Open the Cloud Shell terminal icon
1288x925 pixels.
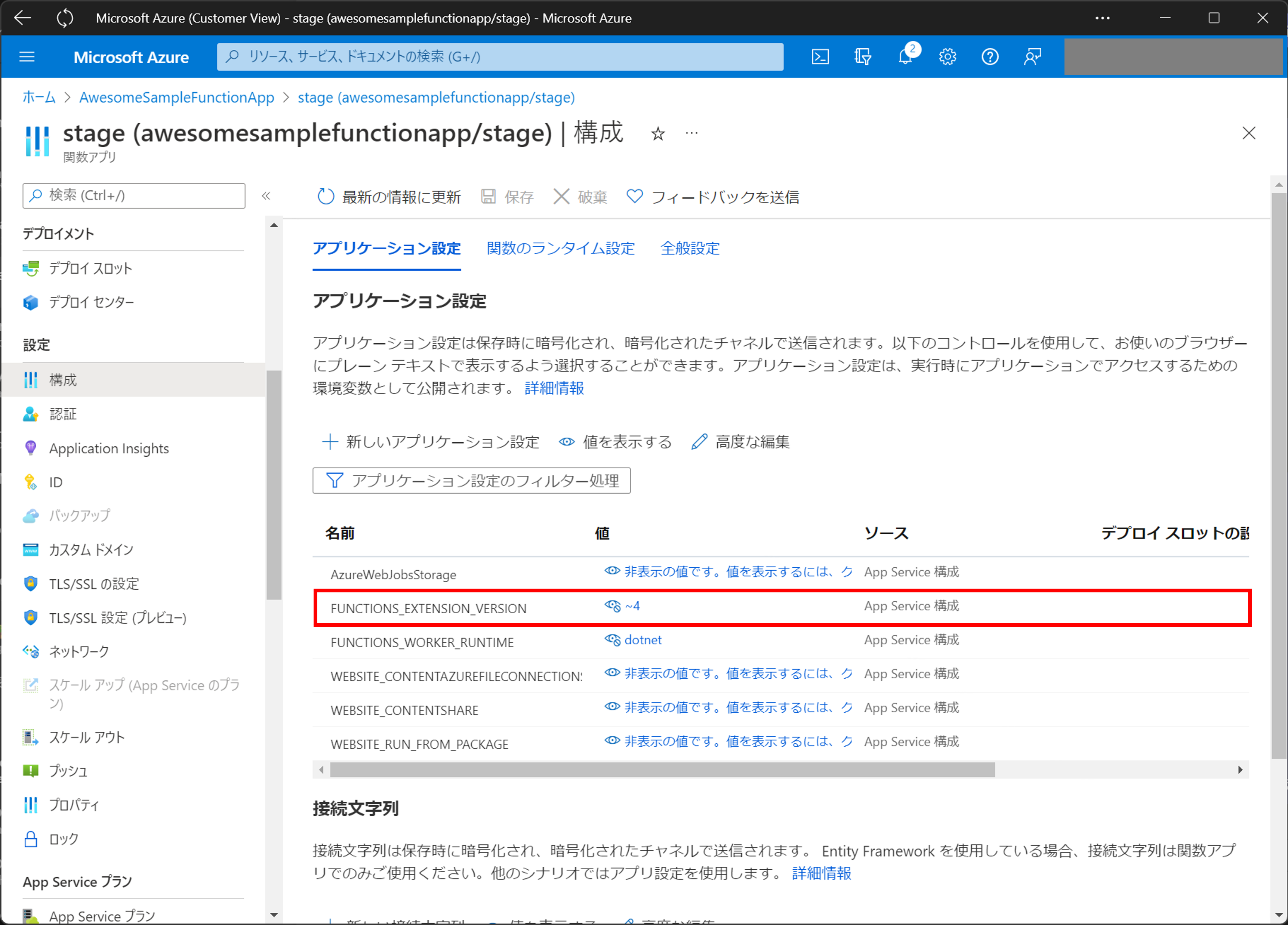tap(819, 56)
